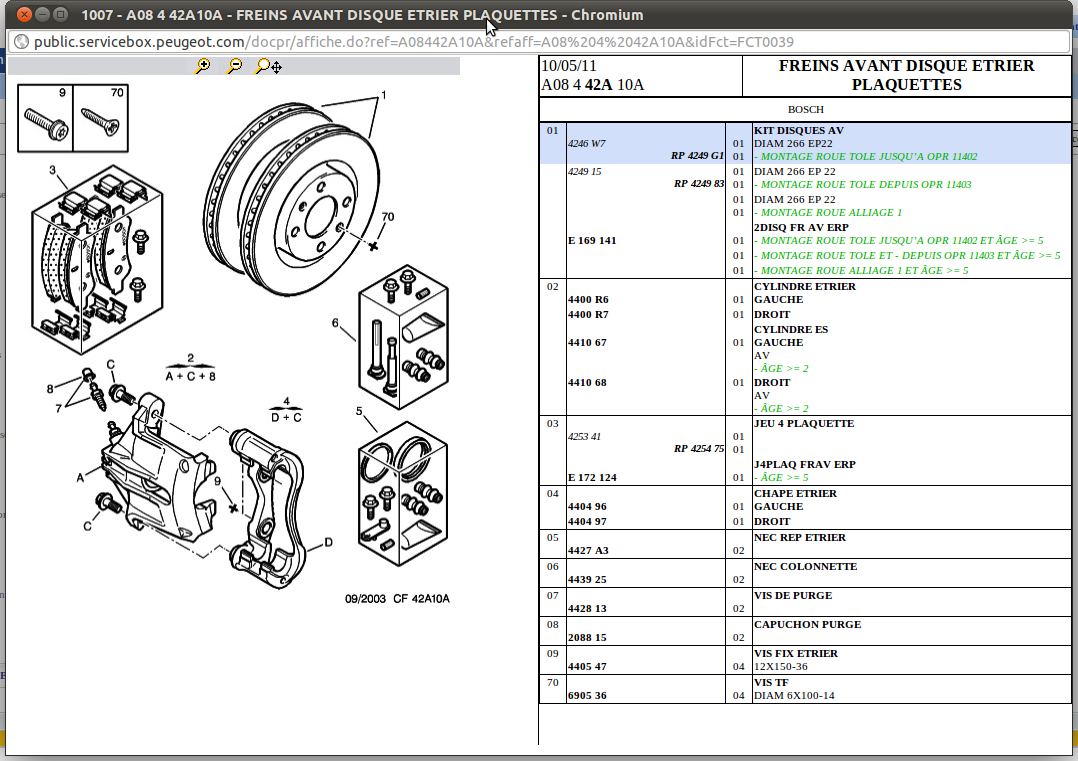Select part number 2088 15
This screenshot has width=1078, height=761.
tap(587, 637)
